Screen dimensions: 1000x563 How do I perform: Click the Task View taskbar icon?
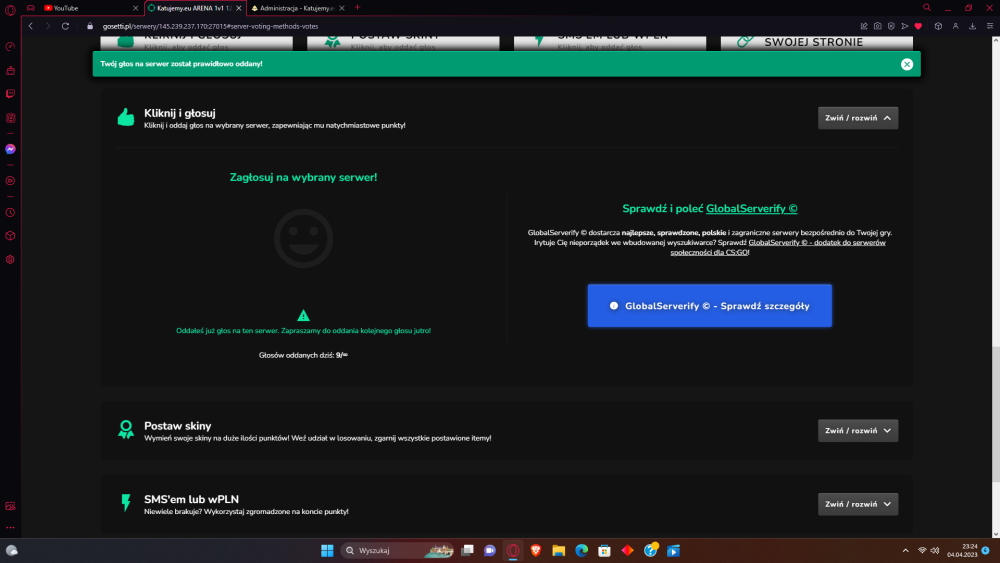pyautogui.click(x=467, y=550)
